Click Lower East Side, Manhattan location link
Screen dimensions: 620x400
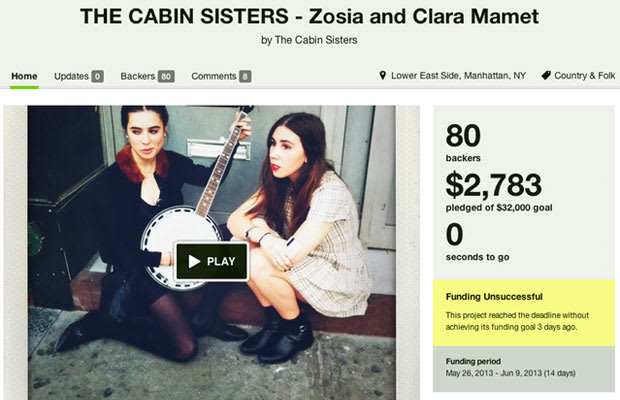[x=458, y=75]
